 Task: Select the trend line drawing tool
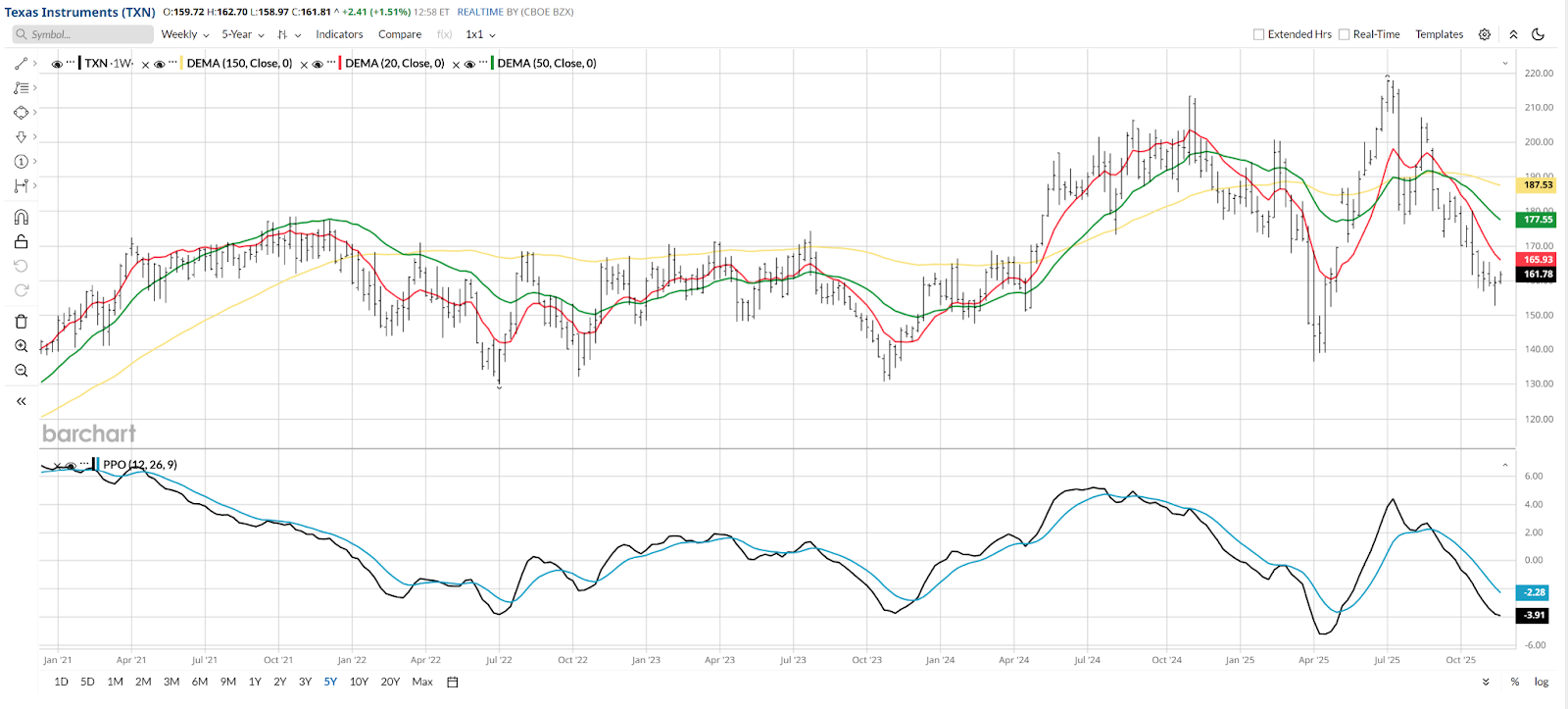(x=21, y=64)
